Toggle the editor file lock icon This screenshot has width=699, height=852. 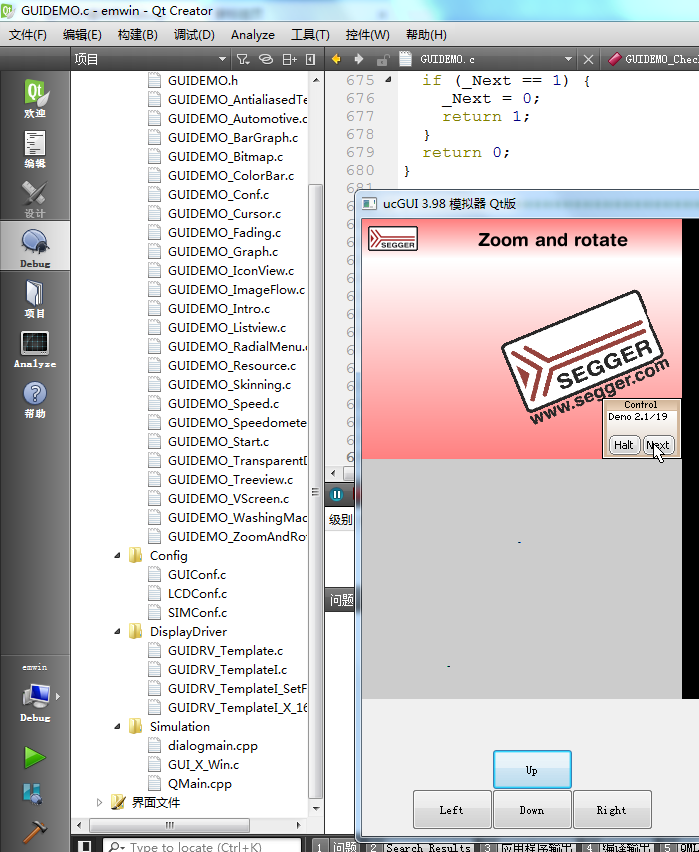click(x=381, y=59)
